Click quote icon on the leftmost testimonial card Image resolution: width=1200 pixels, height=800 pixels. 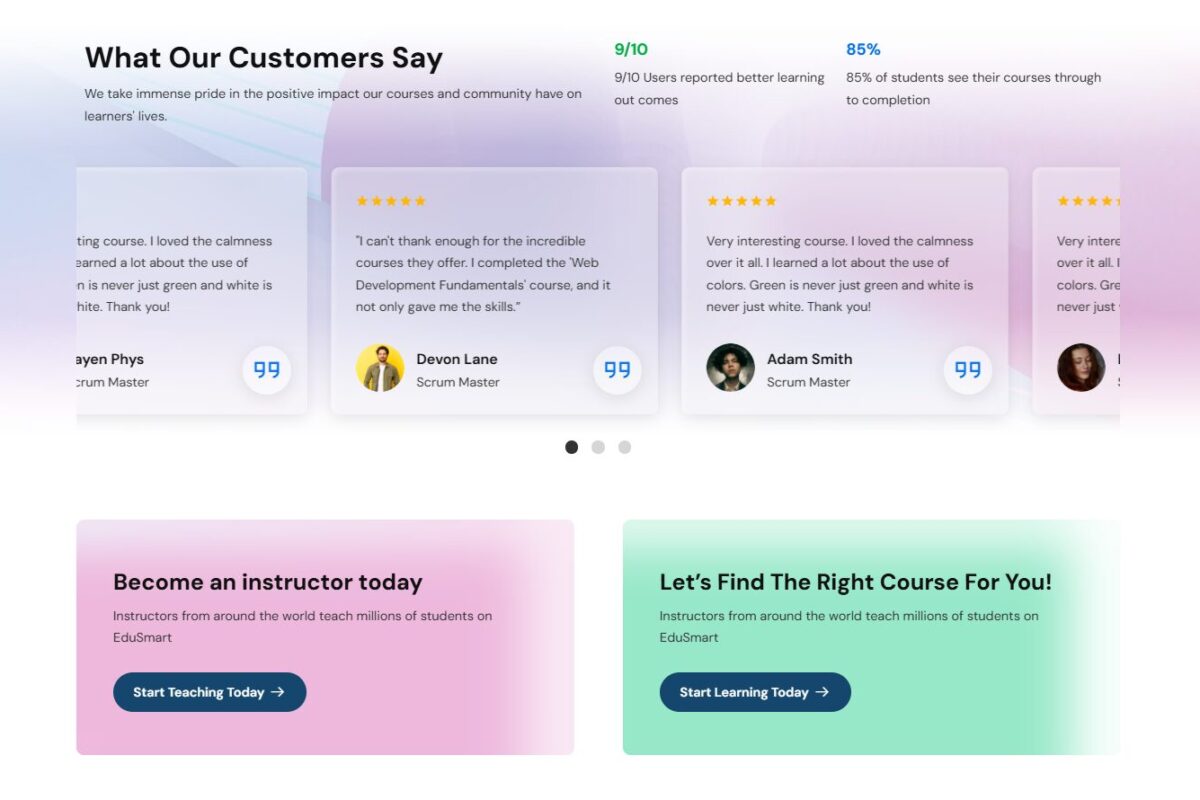[x=266, y=370]
